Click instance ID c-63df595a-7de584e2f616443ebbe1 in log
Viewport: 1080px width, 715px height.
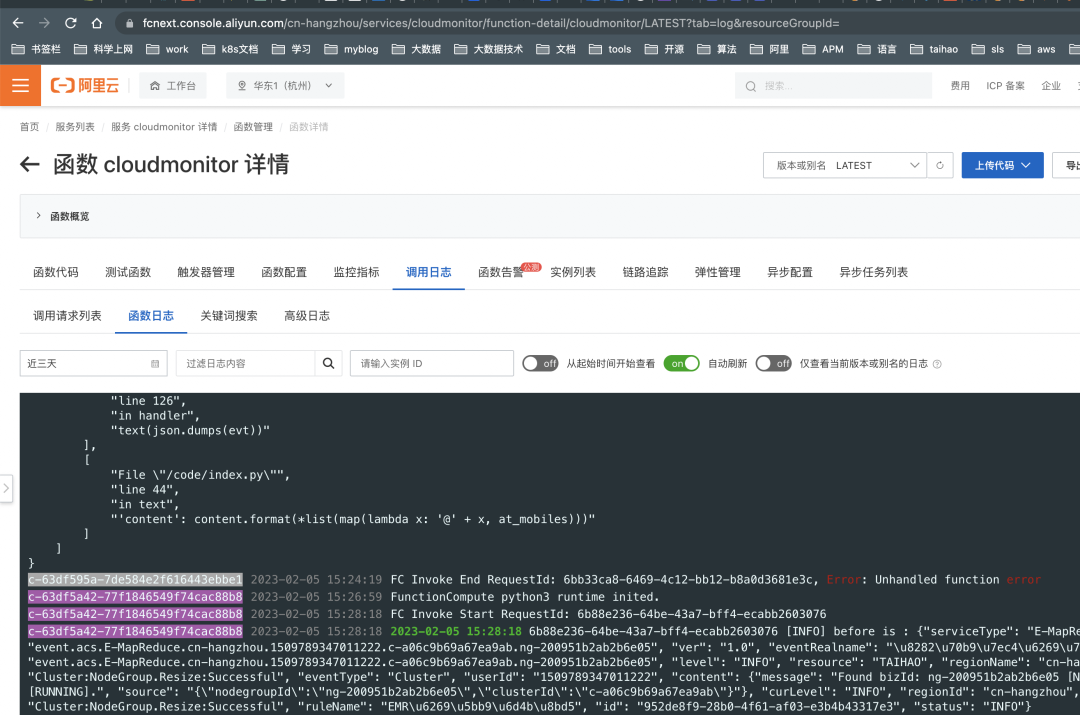point(135,579)
